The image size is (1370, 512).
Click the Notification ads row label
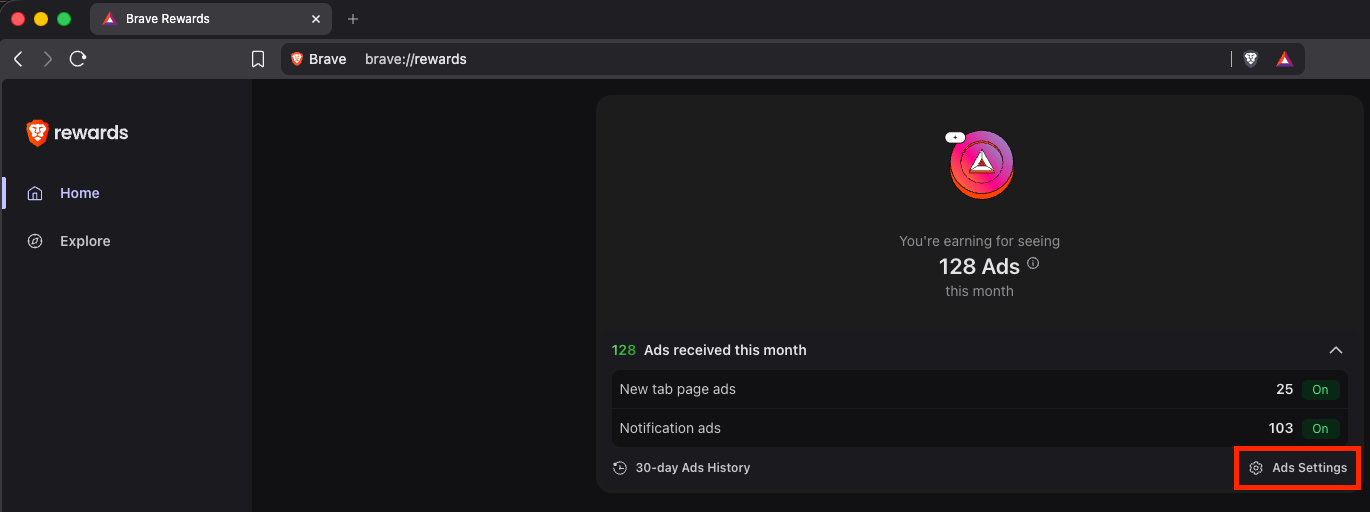pyautogui.click(x=670, y=428)
